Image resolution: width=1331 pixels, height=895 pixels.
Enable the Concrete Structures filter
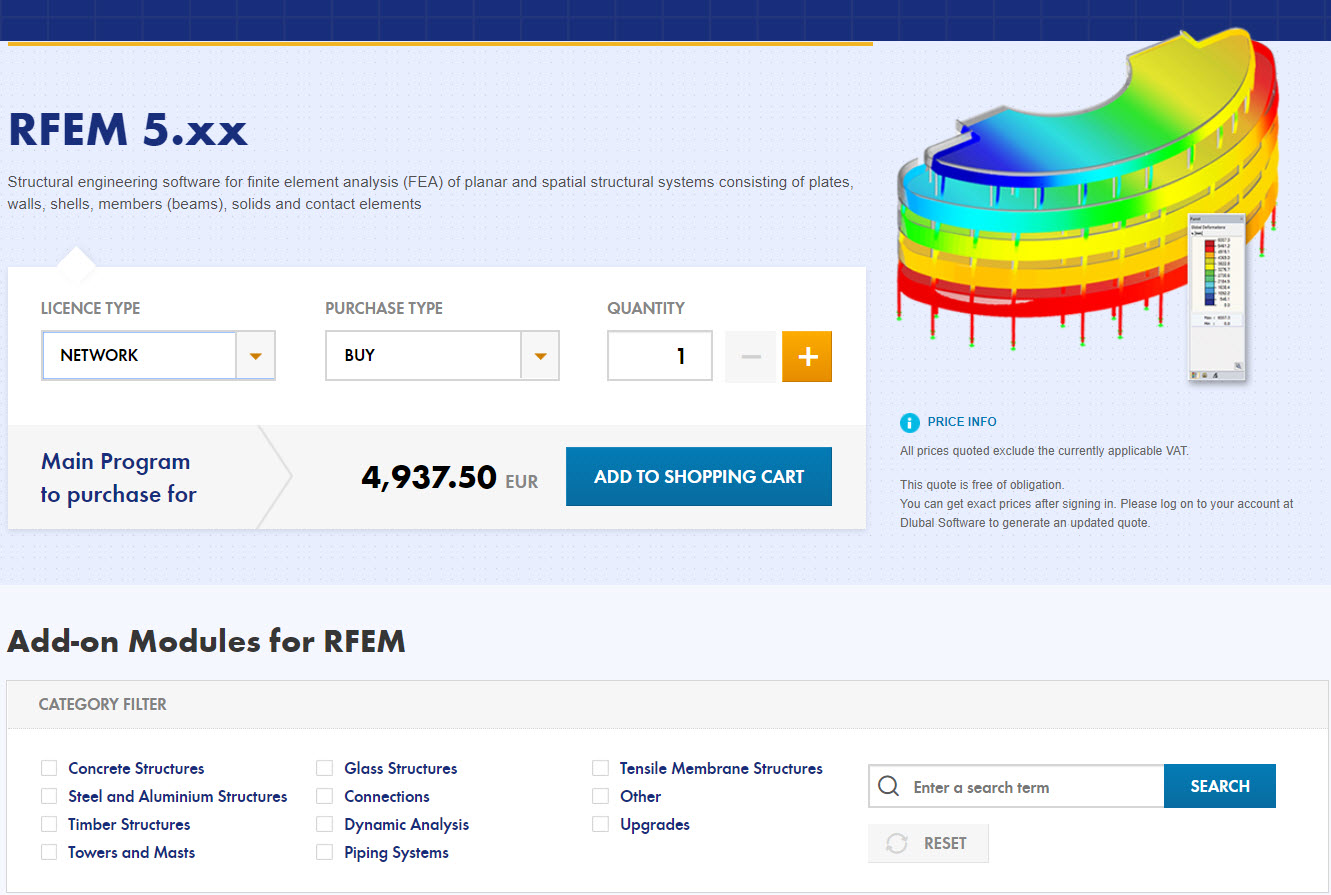click(49, 768)
